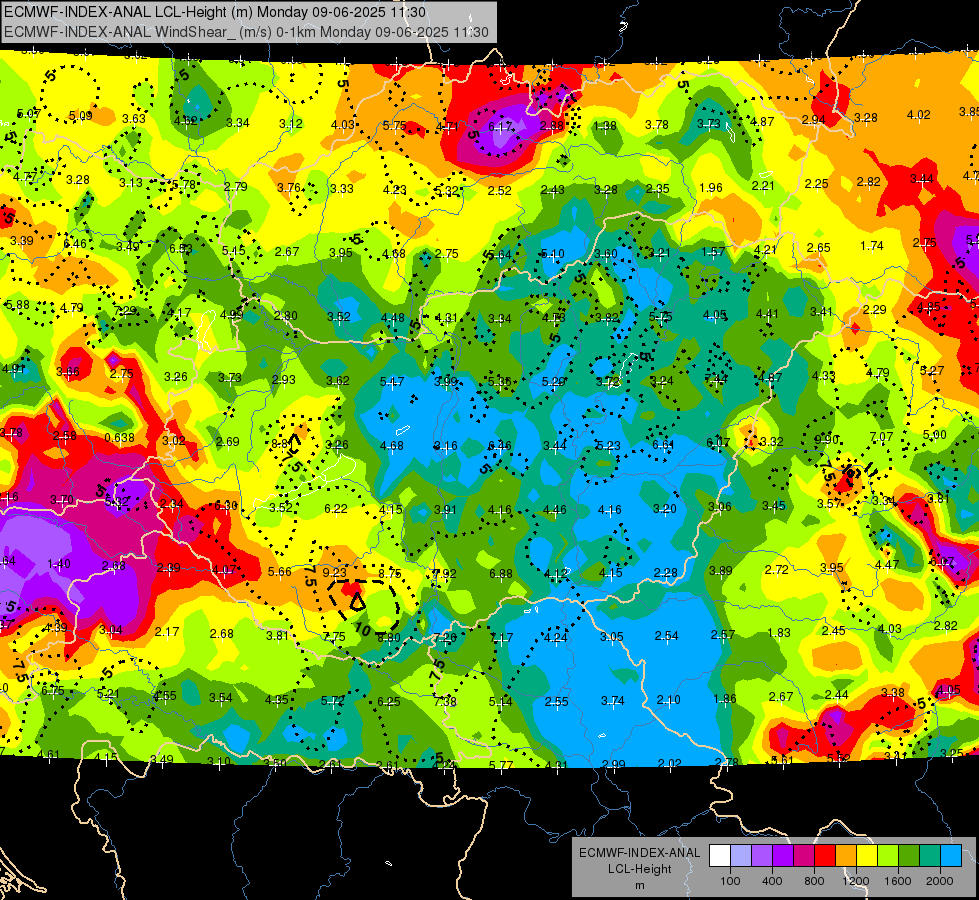Click the legend tick label 800

click(814, 881)
